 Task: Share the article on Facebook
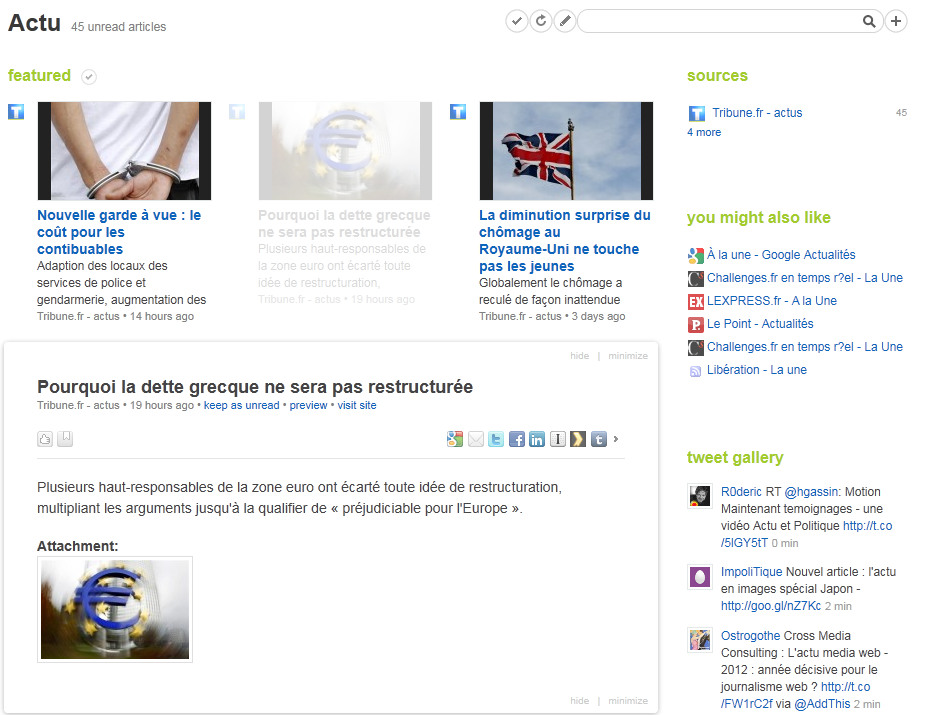coord(516,438)
